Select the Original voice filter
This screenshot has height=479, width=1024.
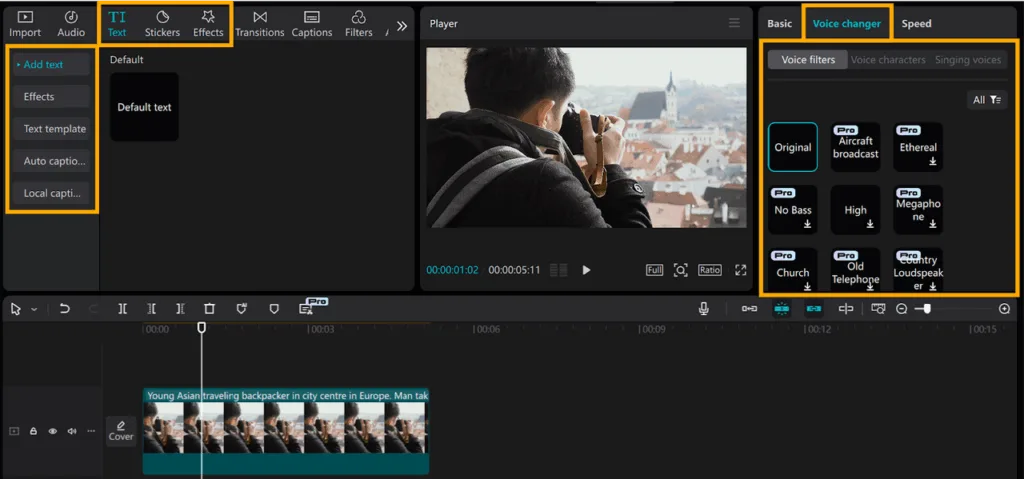792,147
